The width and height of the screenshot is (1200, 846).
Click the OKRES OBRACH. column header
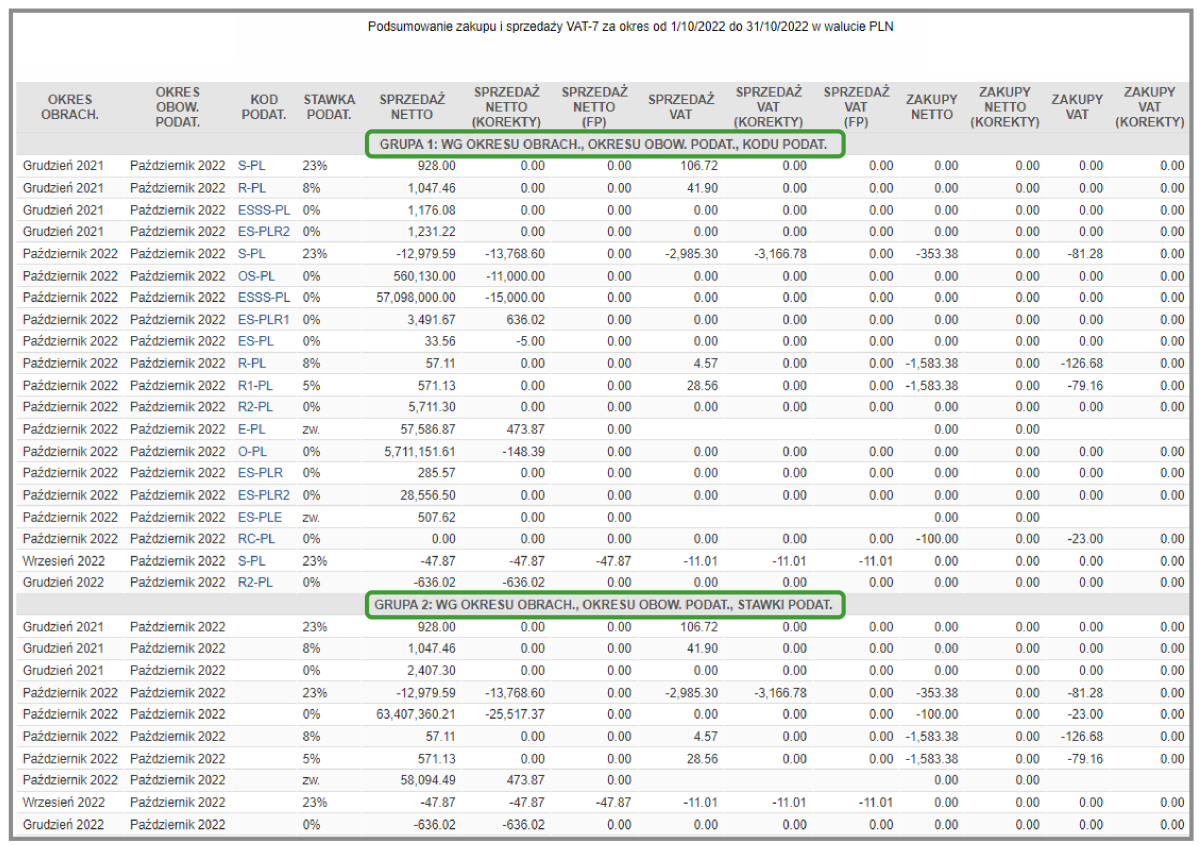pos(69,107)
